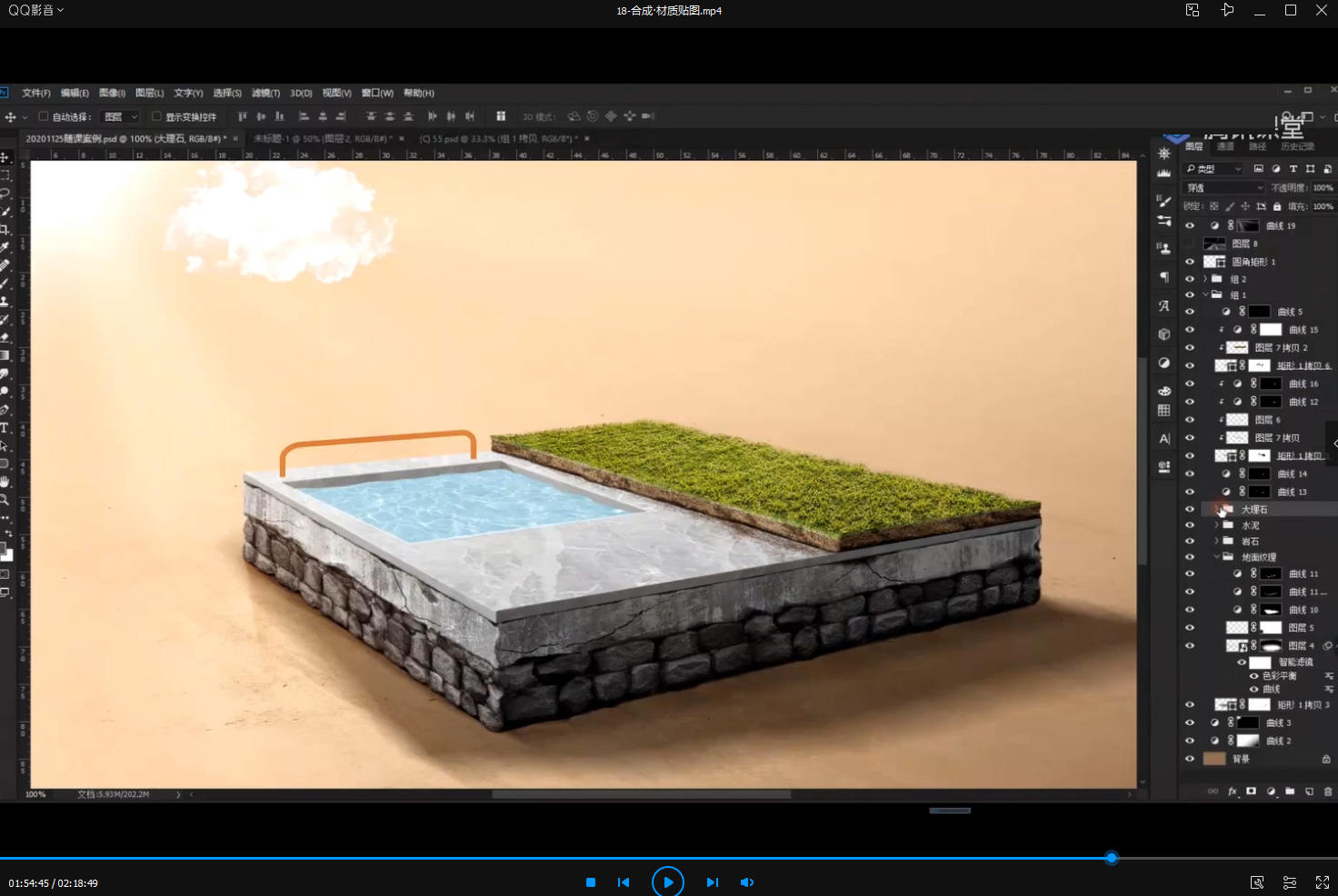Enable the 自动选择 checkbox

(x=43, y=116)
